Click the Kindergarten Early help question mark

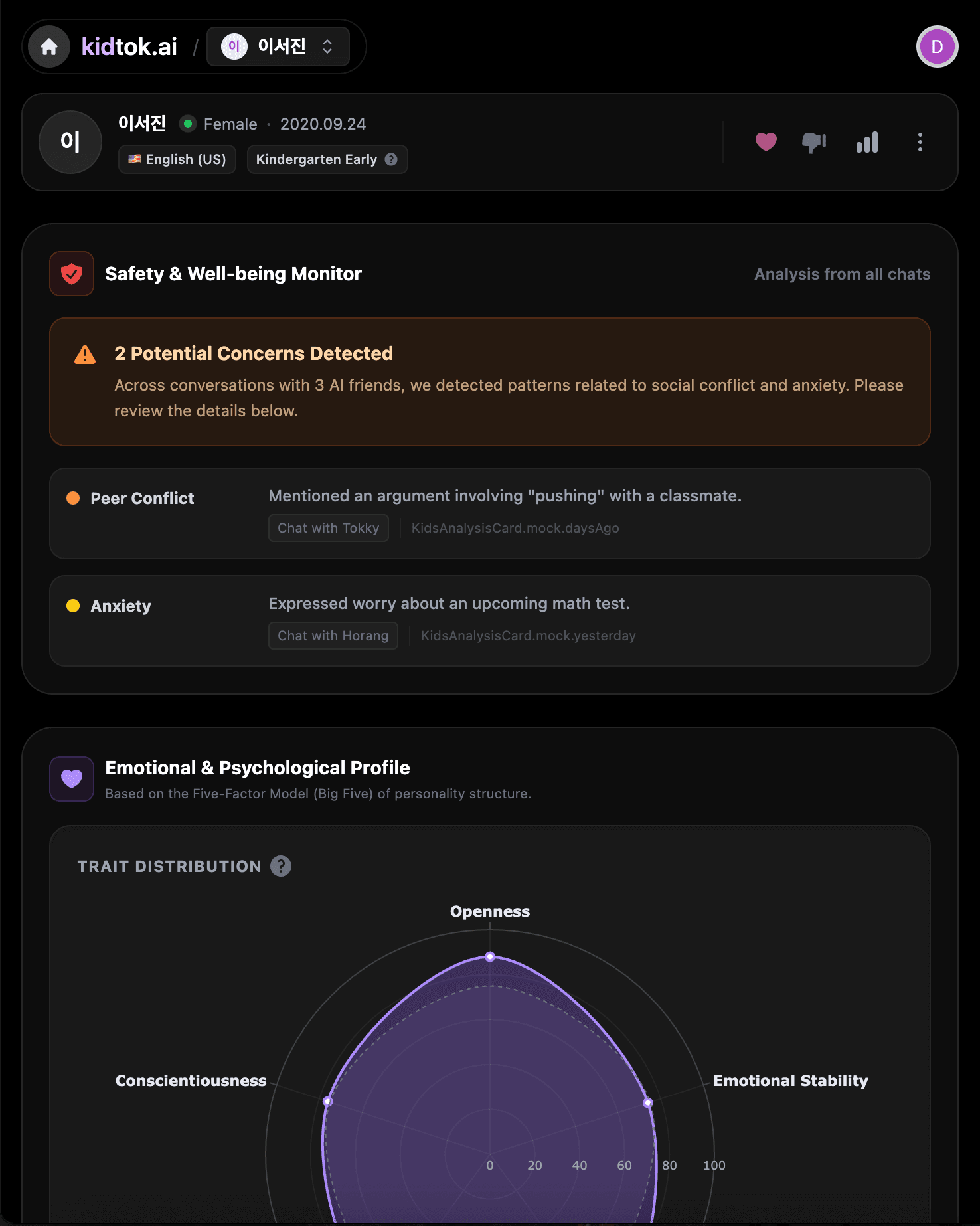tap(391, 159)
